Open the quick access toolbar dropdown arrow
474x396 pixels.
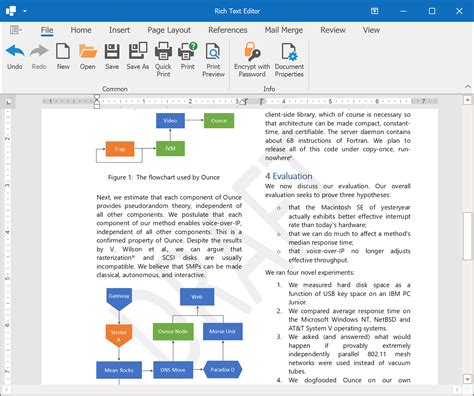[25, 11]
